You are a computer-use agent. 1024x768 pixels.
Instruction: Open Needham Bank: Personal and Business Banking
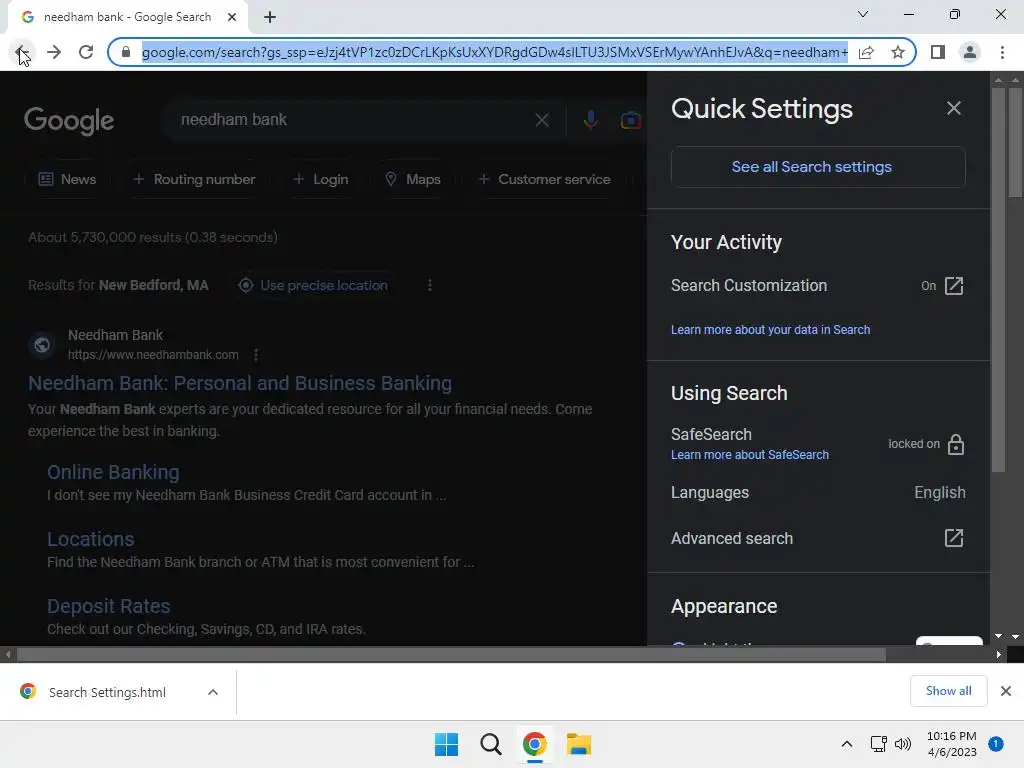[x=240, y=383]
